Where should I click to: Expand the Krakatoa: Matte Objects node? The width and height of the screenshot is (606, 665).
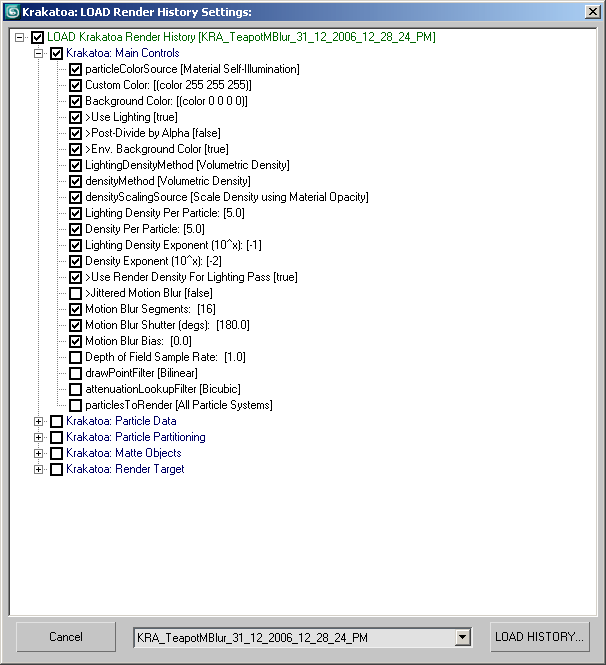[x=39, y=453]
